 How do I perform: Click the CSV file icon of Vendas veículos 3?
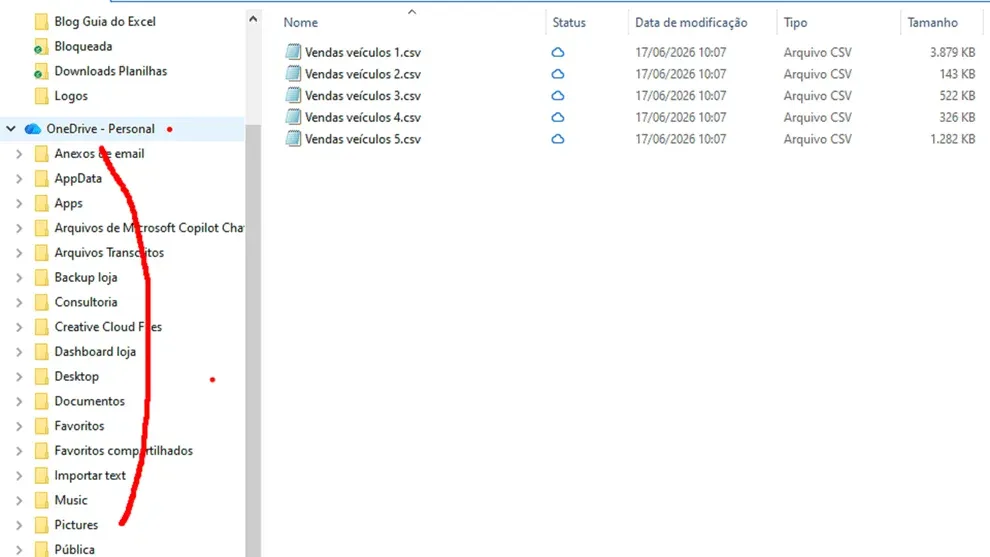click(x=293, y=95)
